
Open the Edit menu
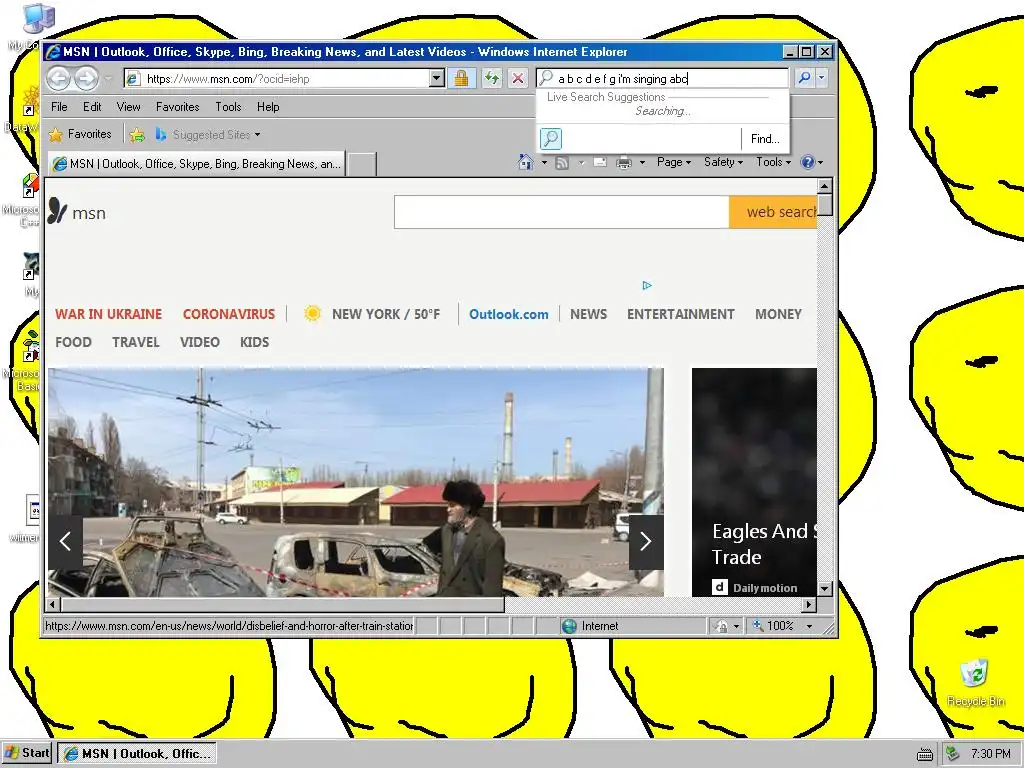pos(92,107)
